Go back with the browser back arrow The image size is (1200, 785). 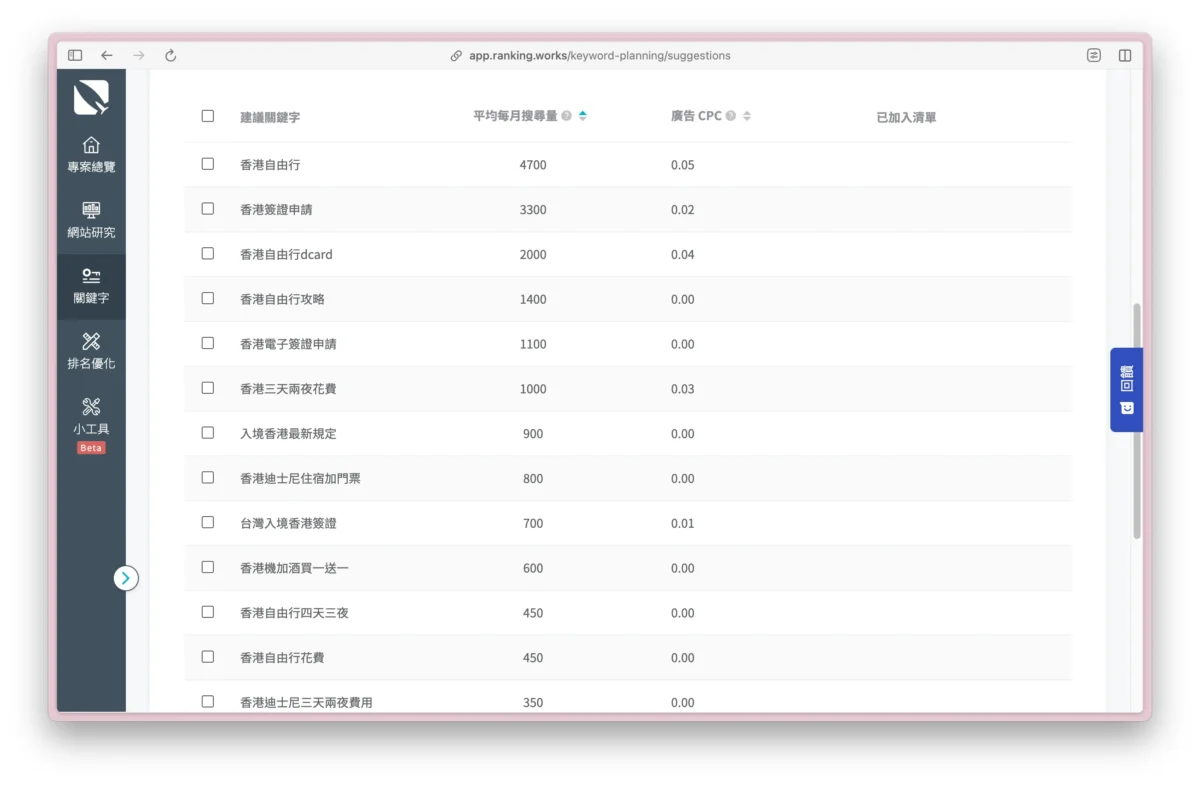click(107, 56)
